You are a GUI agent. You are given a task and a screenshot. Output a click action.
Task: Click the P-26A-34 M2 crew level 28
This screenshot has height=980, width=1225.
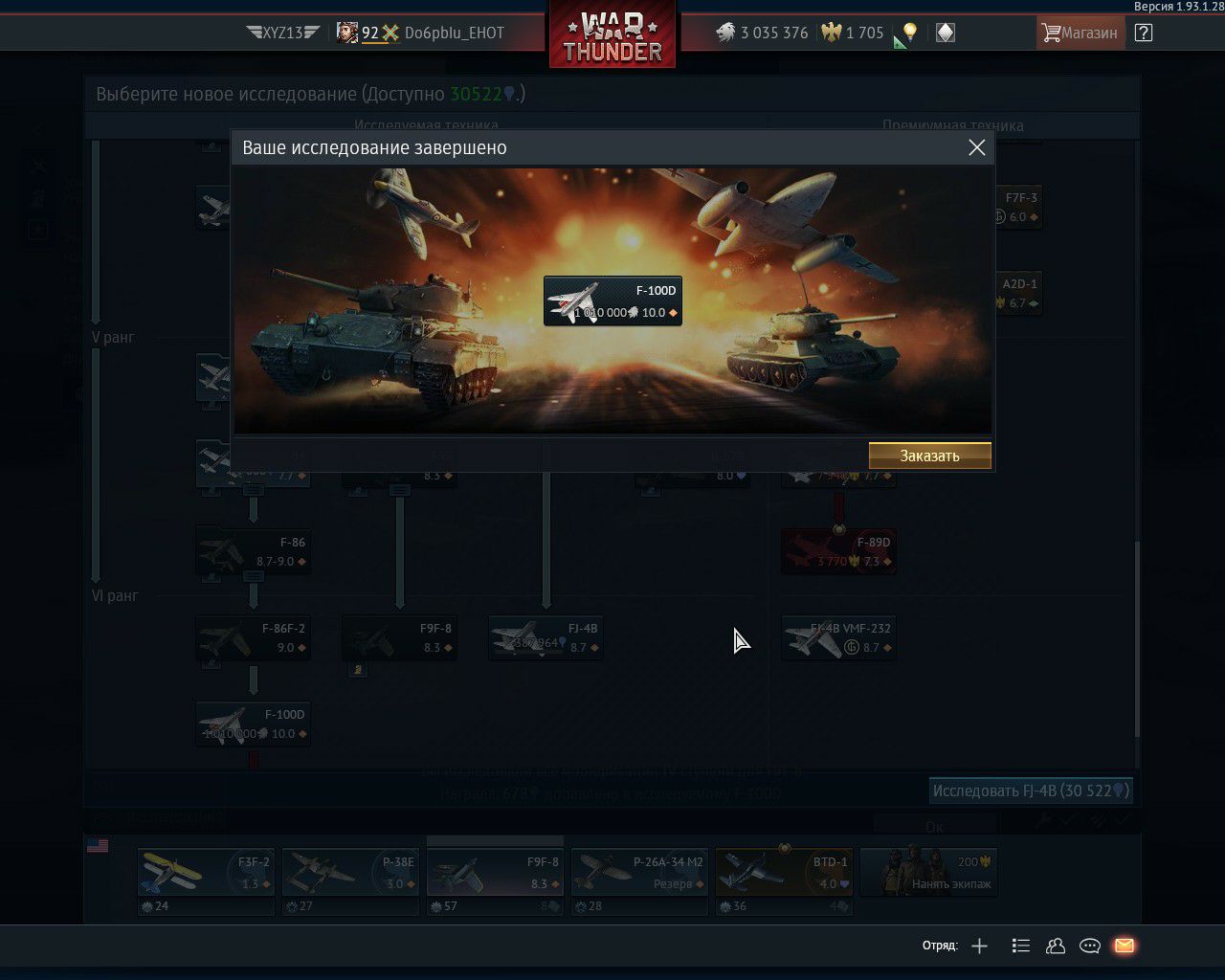[x=589, y=905]
